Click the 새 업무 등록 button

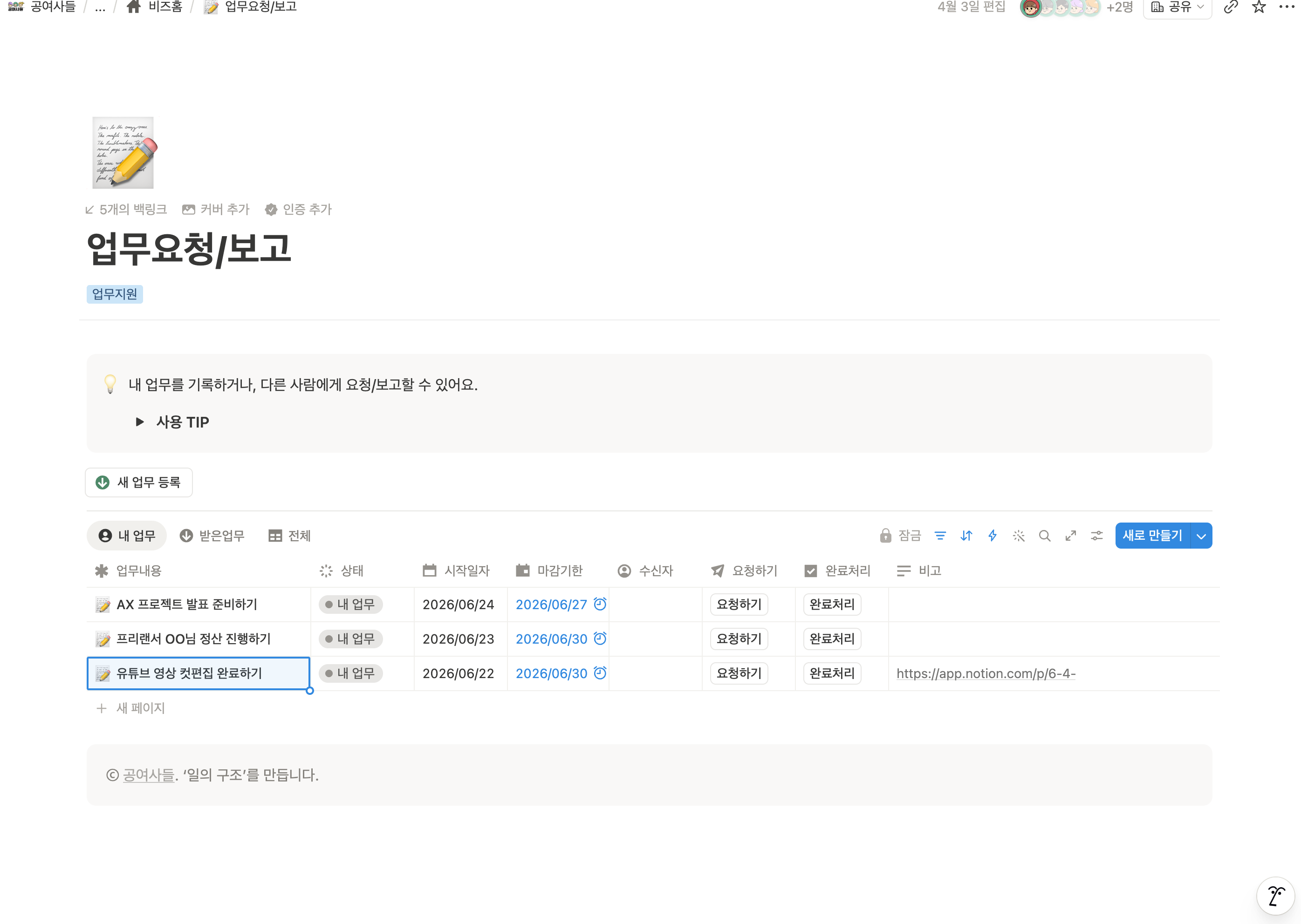(x=139, y=482)
